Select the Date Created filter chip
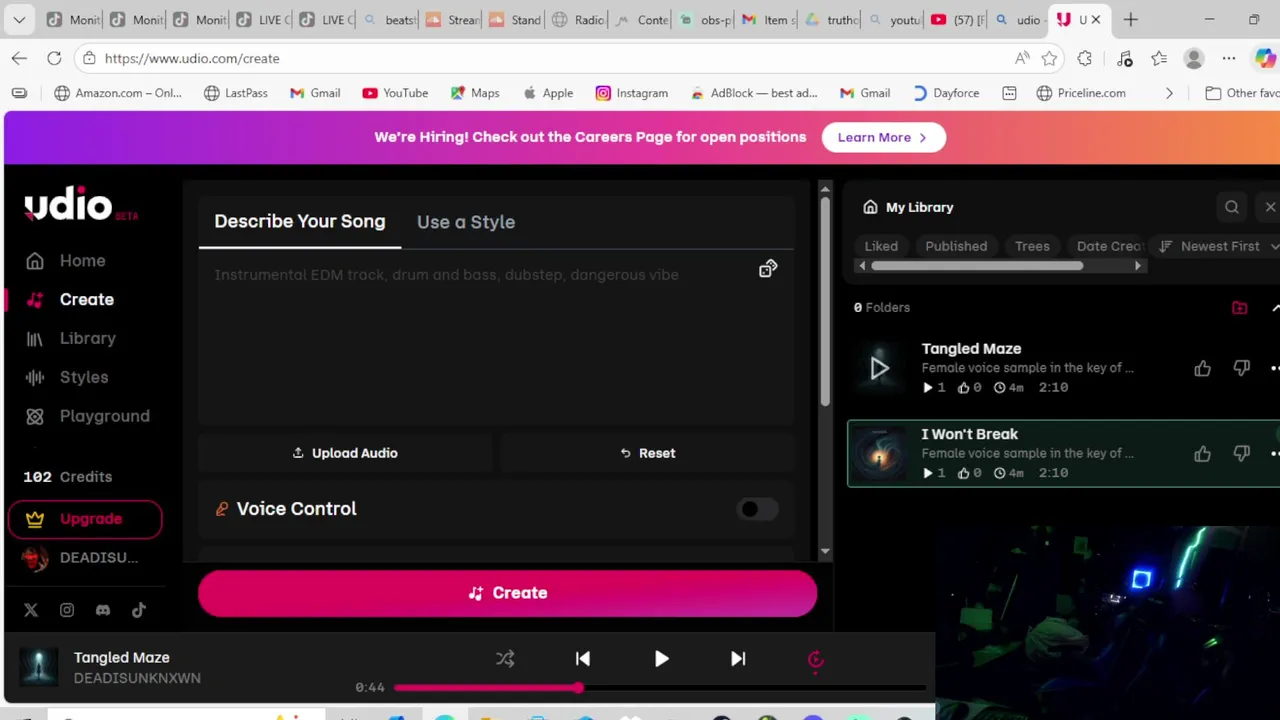This screenshot has width=1280, height=720. 1108,246
